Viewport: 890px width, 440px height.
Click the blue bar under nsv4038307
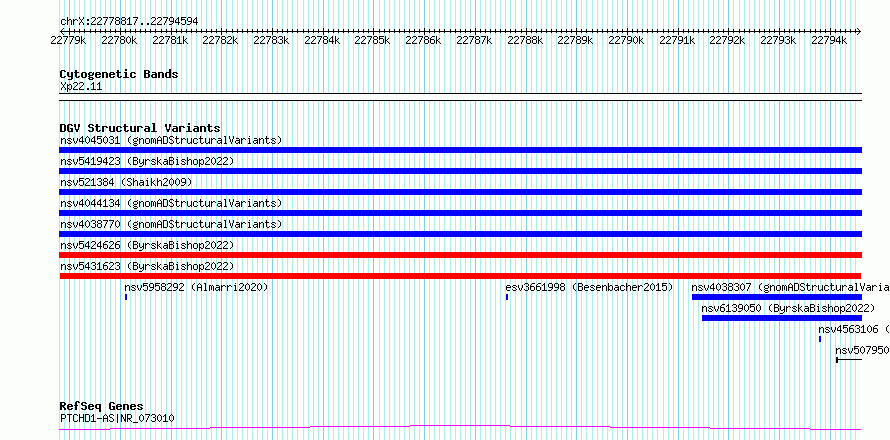point(776,297)
